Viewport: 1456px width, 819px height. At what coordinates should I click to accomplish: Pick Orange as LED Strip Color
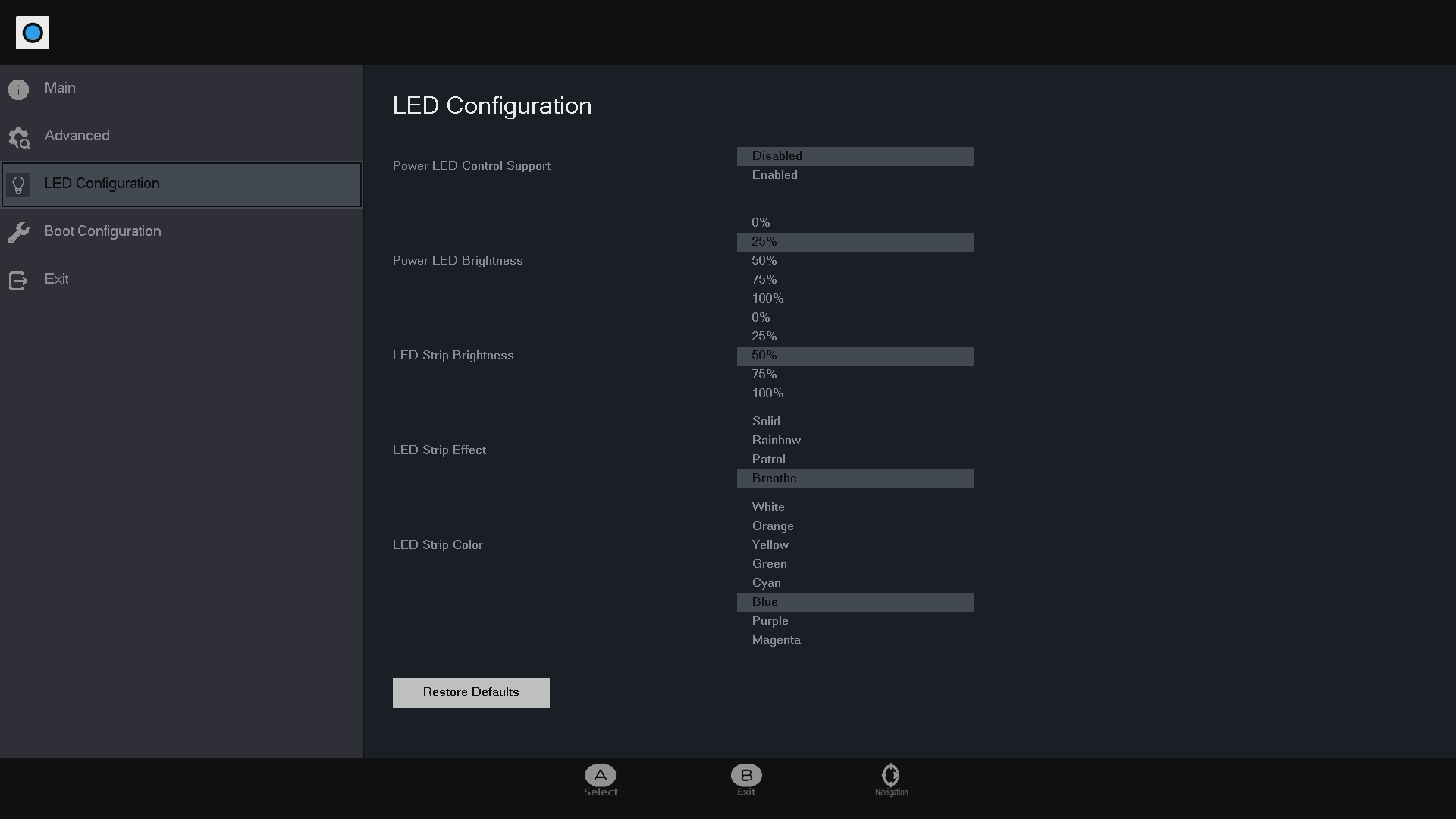[x=855, y=526]
